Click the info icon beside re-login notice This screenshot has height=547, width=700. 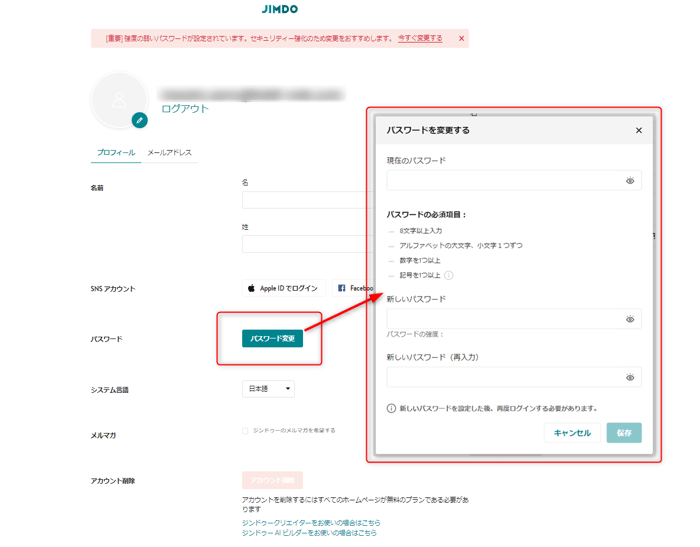391,408
